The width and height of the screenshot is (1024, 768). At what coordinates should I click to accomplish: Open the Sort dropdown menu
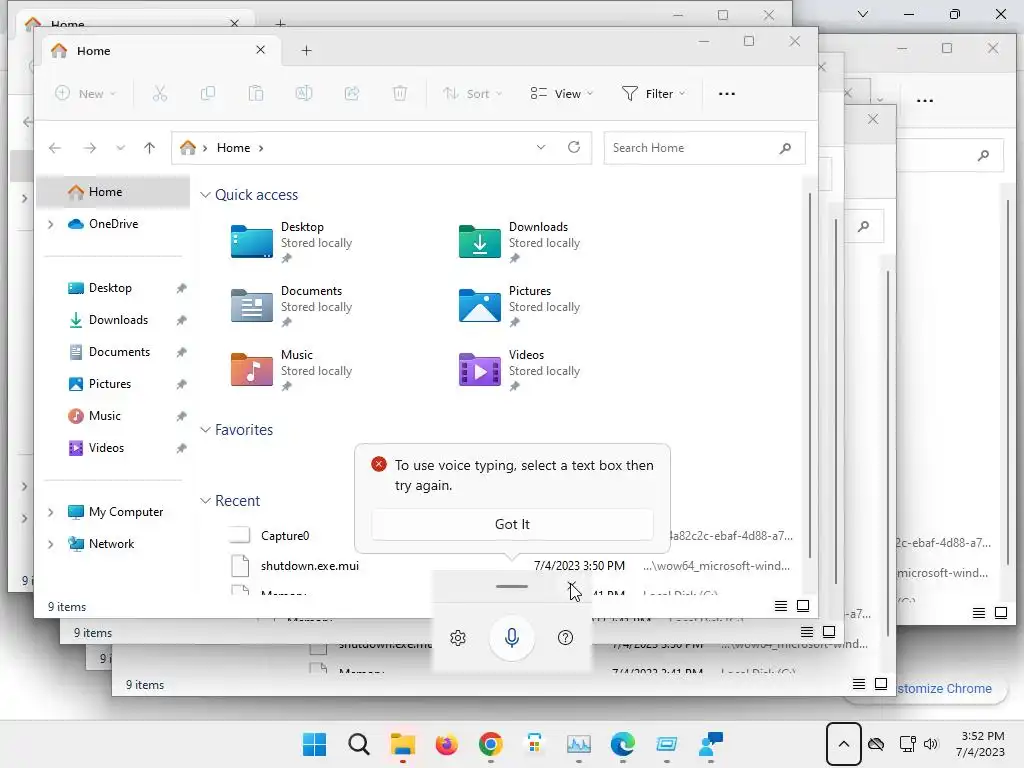point(473,93)
